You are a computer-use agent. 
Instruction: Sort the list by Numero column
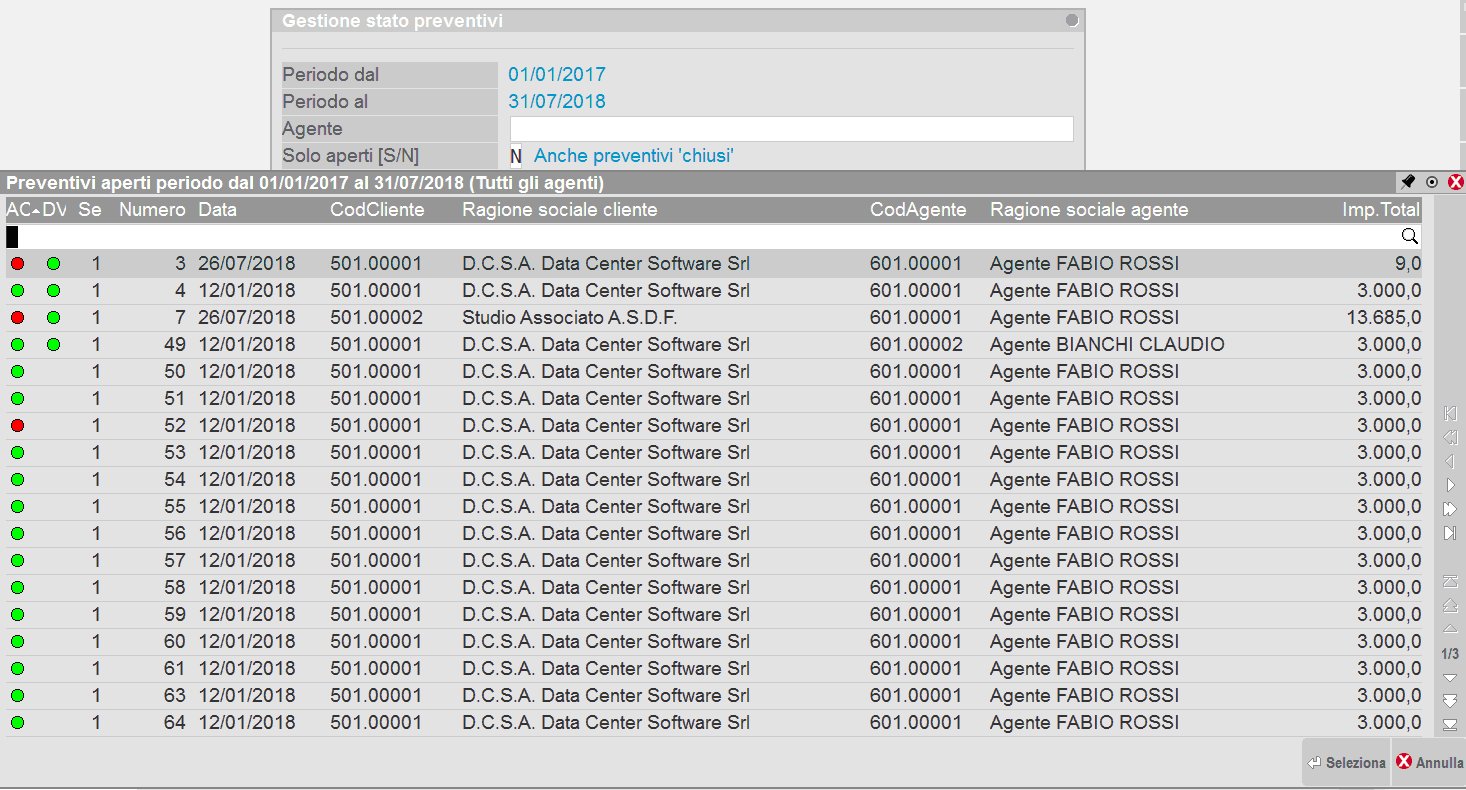(x=152, y=210)
